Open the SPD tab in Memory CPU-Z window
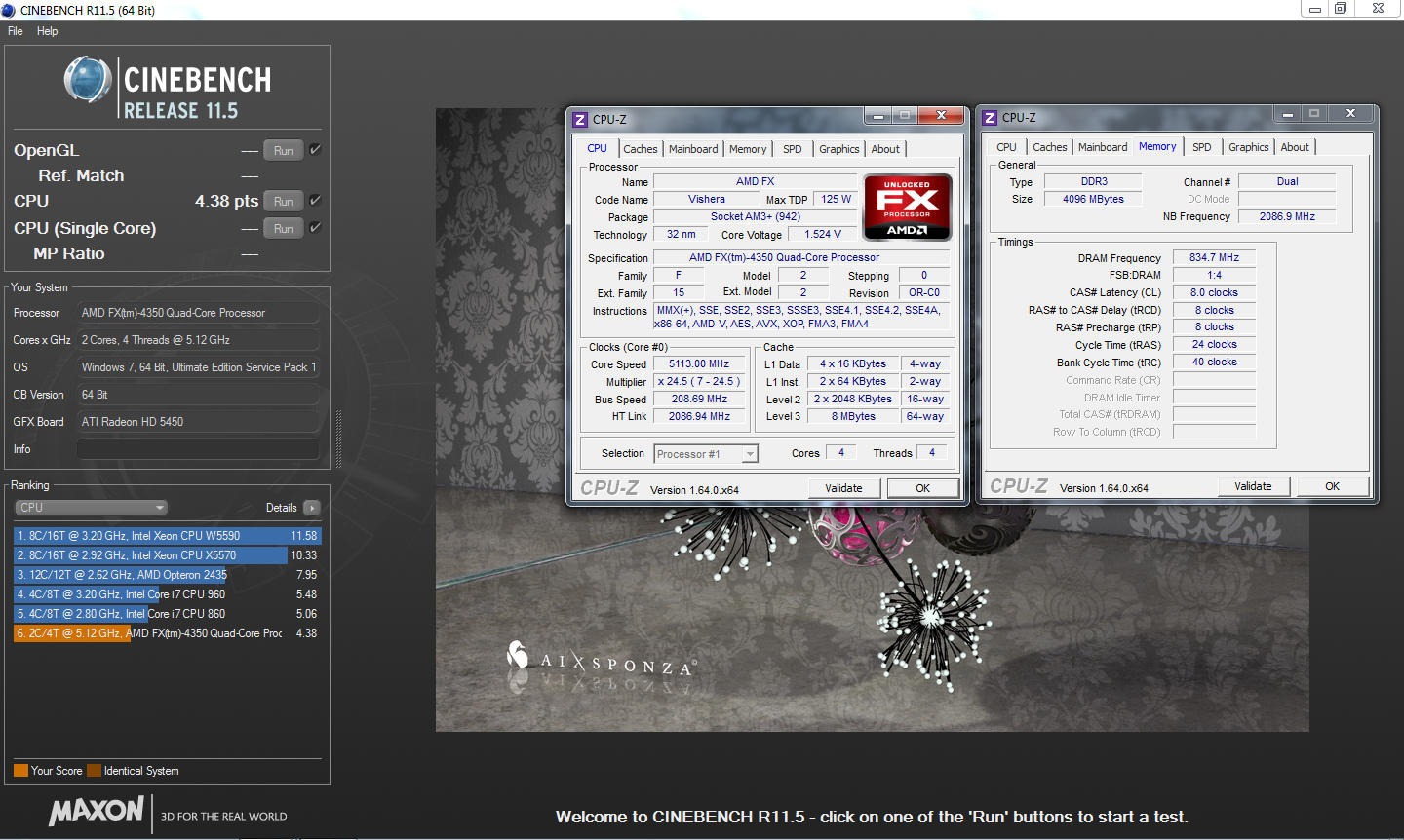Viewport: 1404px width, 840px height. coord(1201,147)
